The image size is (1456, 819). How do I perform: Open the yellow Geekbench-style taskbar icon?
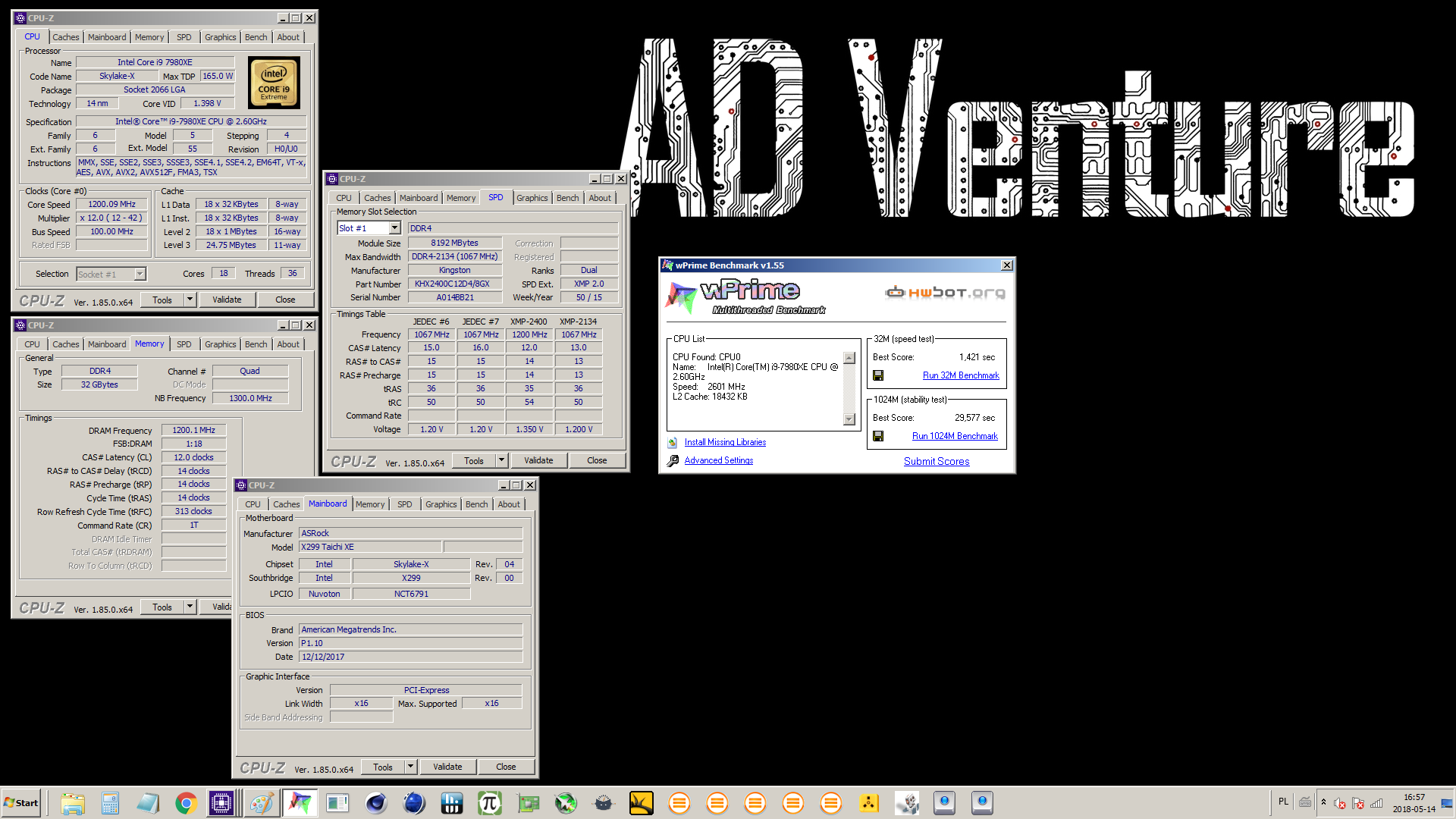pyautogui.click(x=642, y=803)
